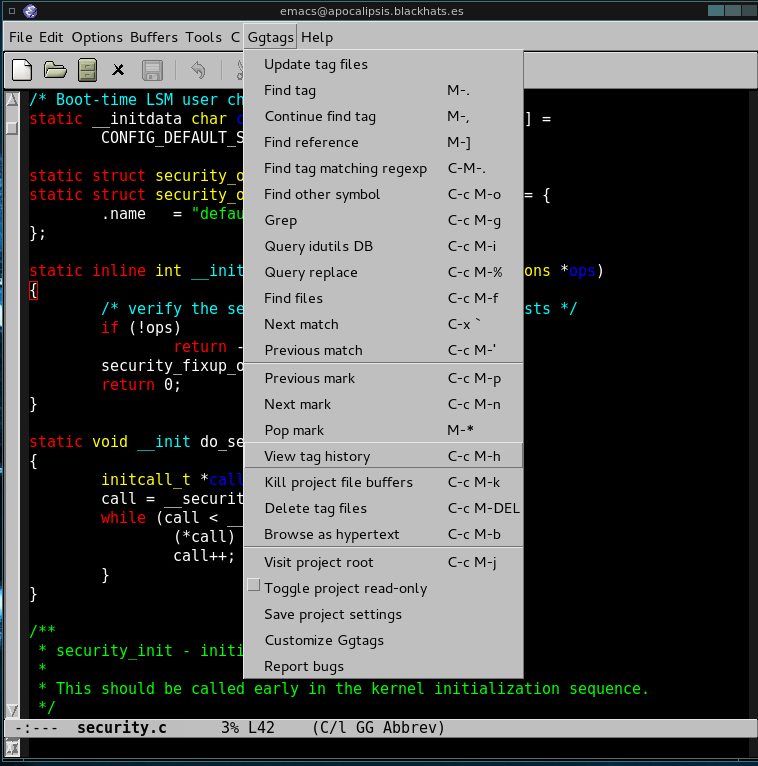Choose Find other symbol
Screen dimensions: 758x766
[x=383, y=194]
